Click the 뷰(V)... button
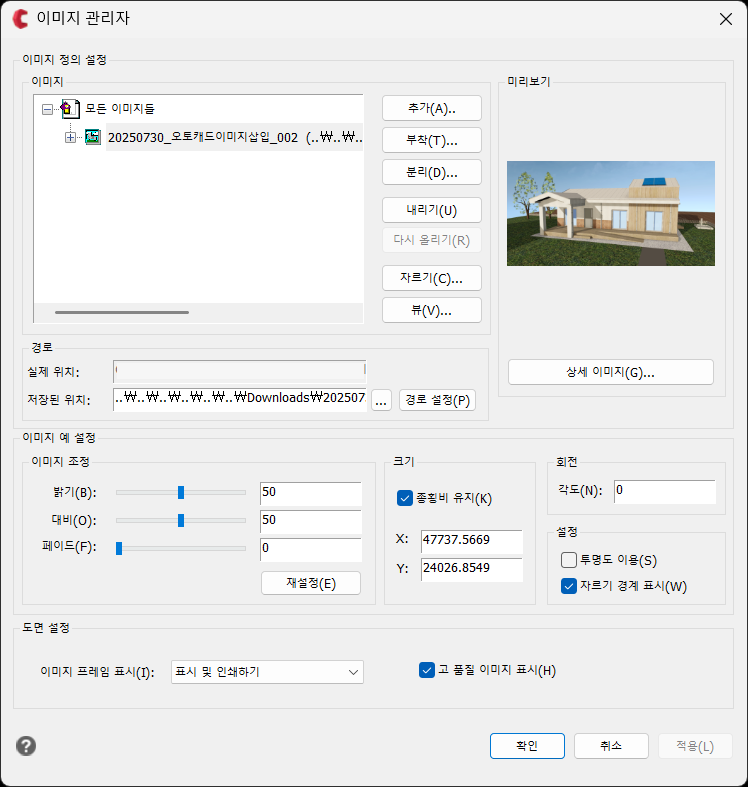 [x=432, y=310]
